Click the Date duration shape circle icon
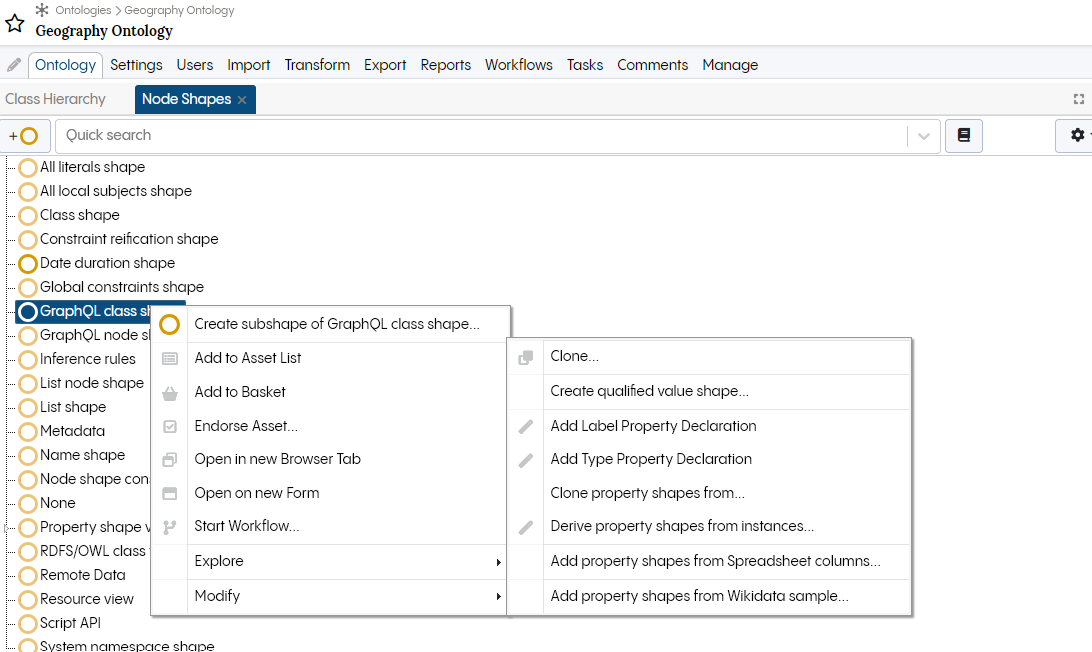Image resolution: width=1092 pixels, height=652 pixels. click(x=28, y=264)
